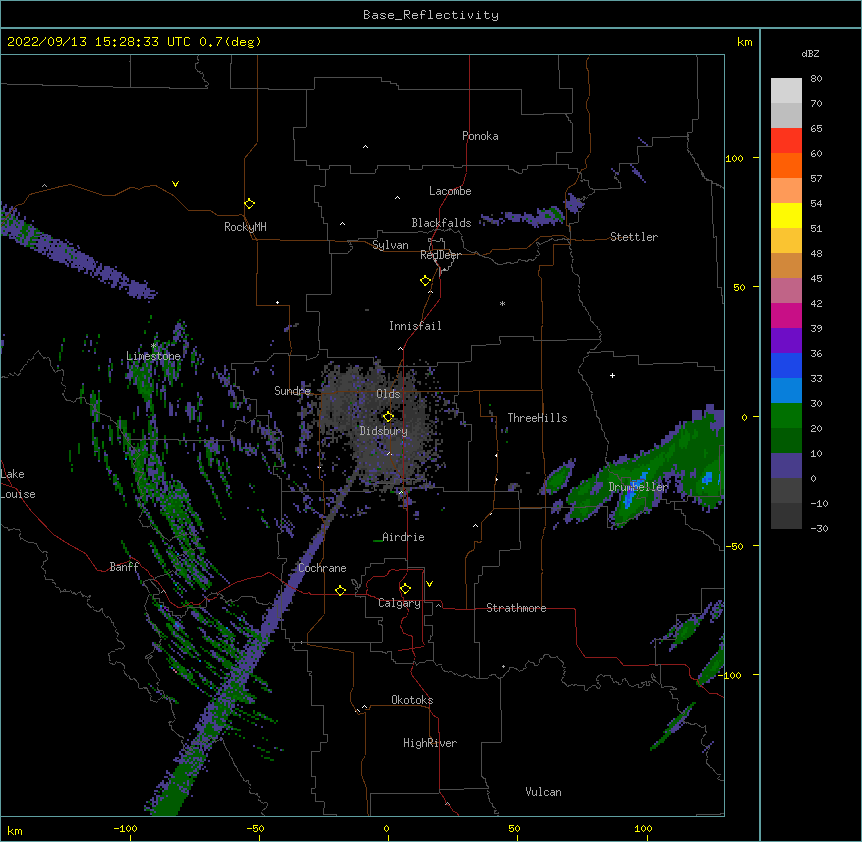Click the white asterisk east of Innisfail

tap(502, 303)
